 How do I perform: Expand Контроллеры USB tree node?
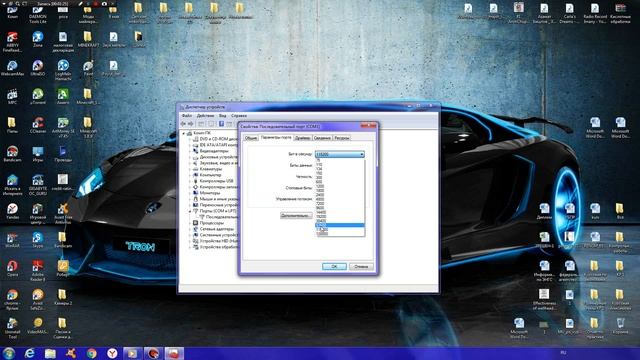click(x=190, y=181)
